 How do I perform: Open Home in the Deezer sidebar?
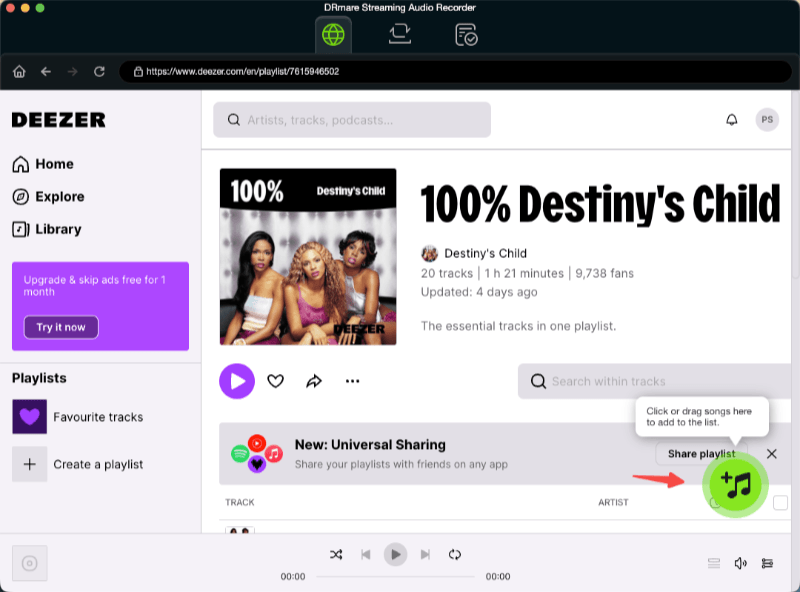tap(43, 164)
